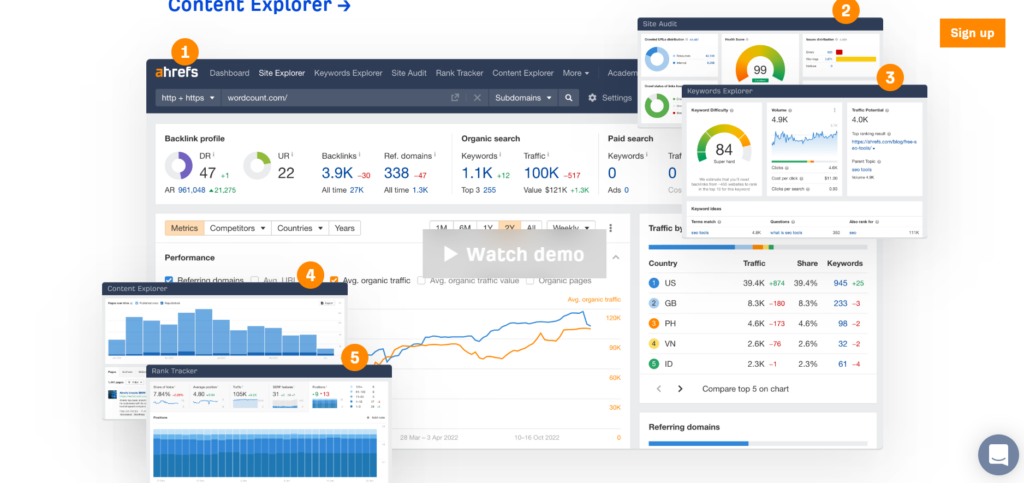This screenshot has height=483, width=1024.
Task: Open Keywords Explorer in the nav bar
Action: 348,73
